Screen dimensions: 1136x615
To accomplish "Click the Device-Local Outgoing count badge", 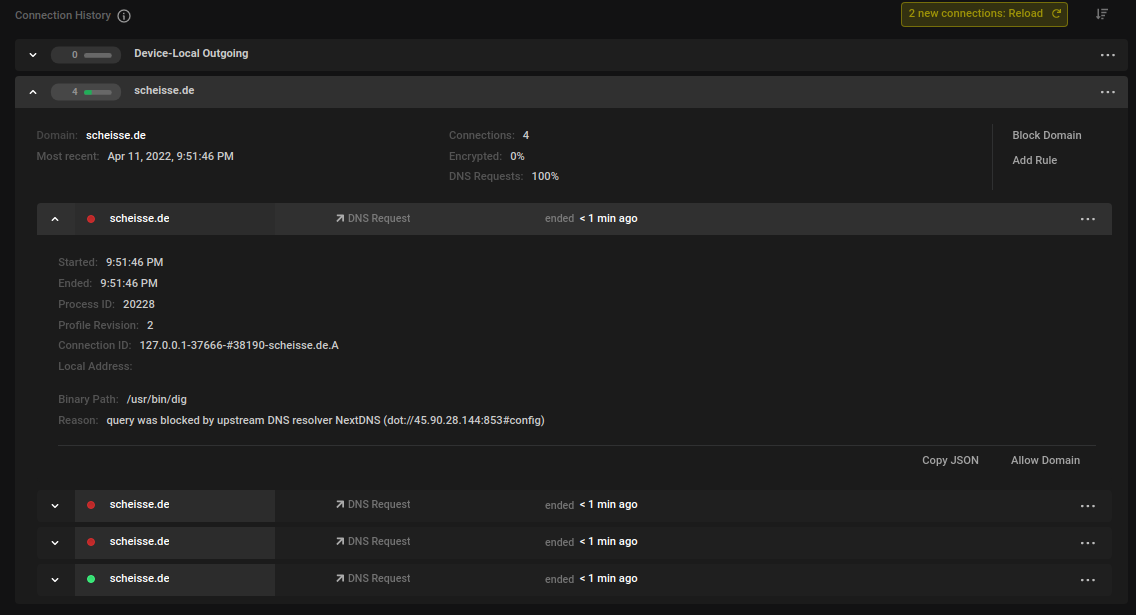I will click(x=85, y=54).
